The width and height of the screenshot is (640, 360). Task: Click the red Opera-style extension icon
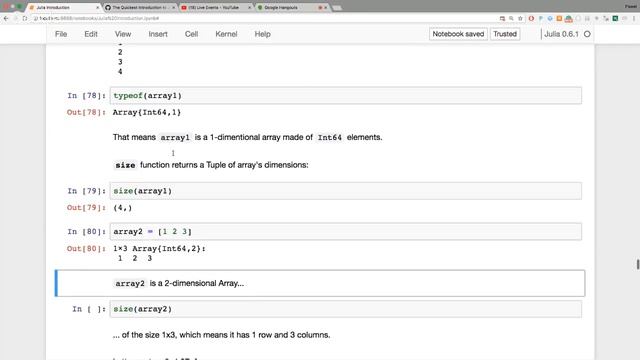(531, 18)
